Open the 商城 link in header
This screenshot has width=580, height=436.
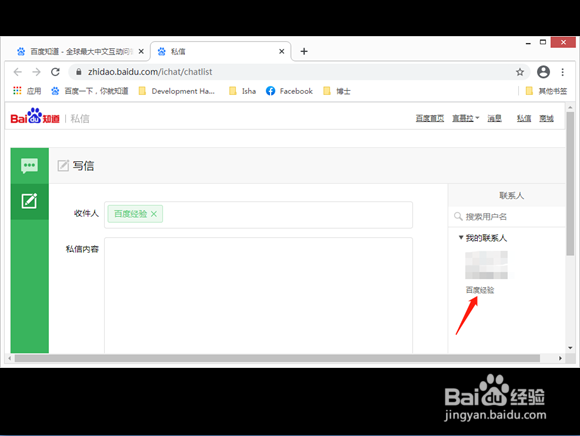point(546,118)
